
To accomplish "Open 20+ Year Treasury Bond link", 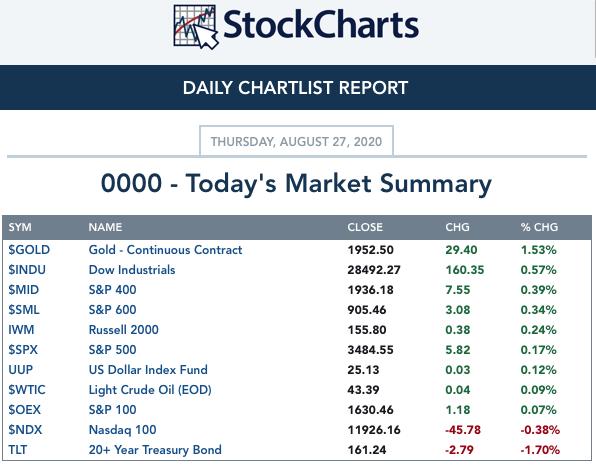I will click(155, 450).
